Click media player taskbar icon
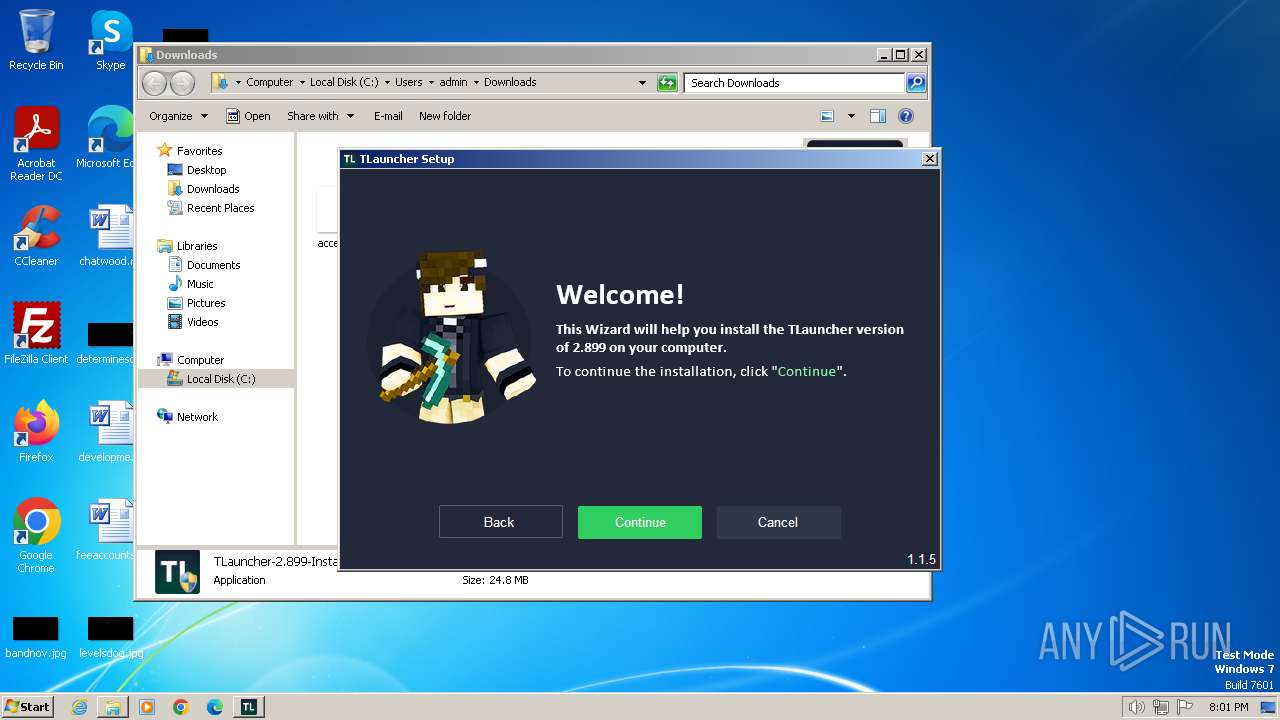This screenshot has height=720, width=1280. click(x=147, y=707)
